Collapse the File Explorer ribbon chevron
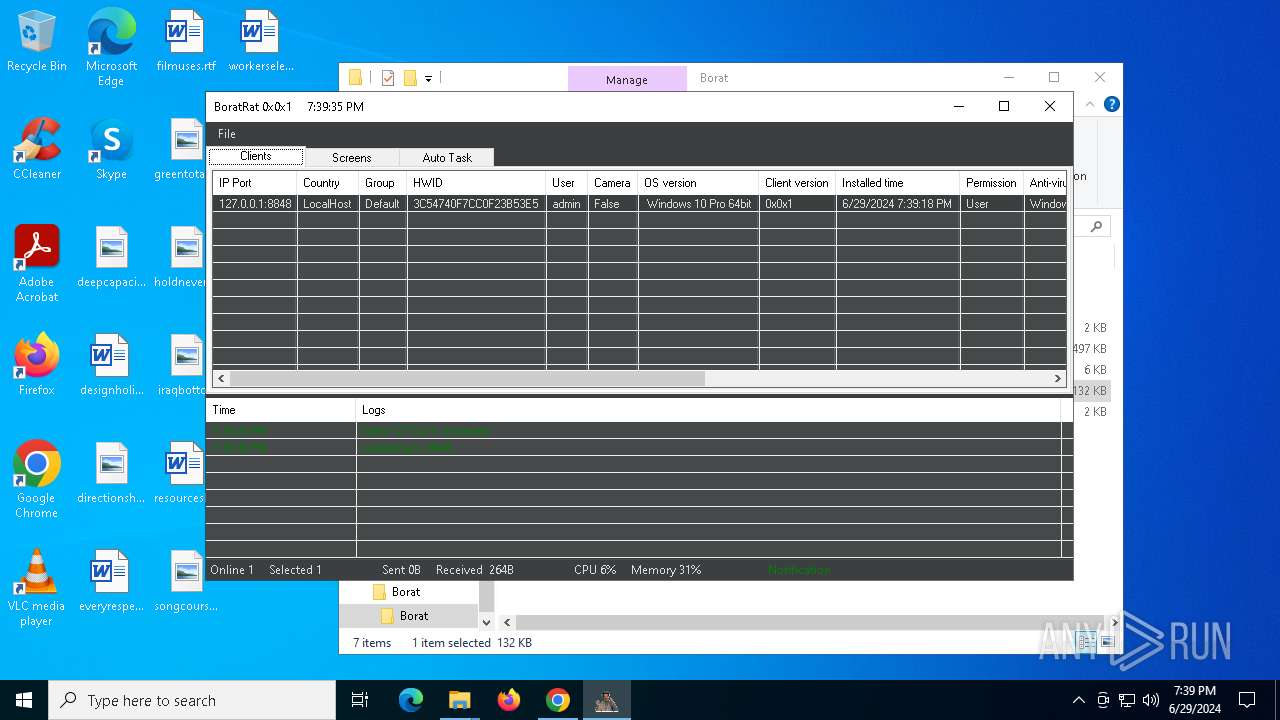 [1092, 104]
